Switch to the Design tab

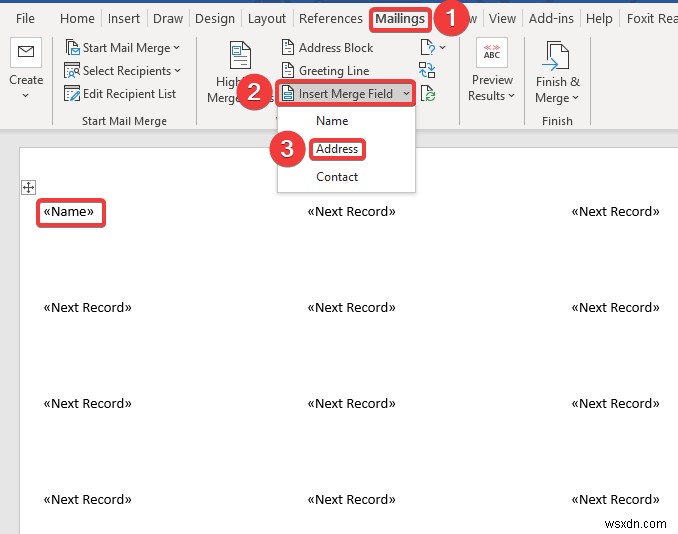[x=215, y=19]
